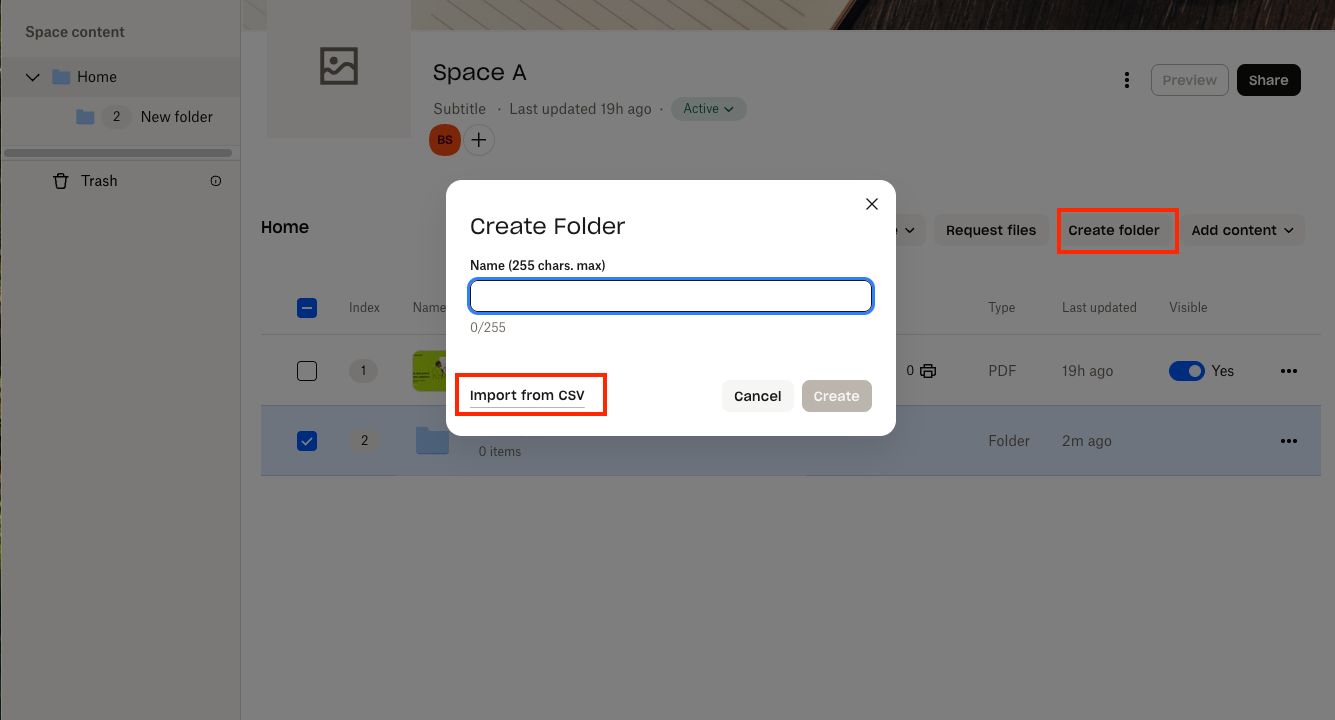Click the plus icon to add member

click(x=479, y=140)
